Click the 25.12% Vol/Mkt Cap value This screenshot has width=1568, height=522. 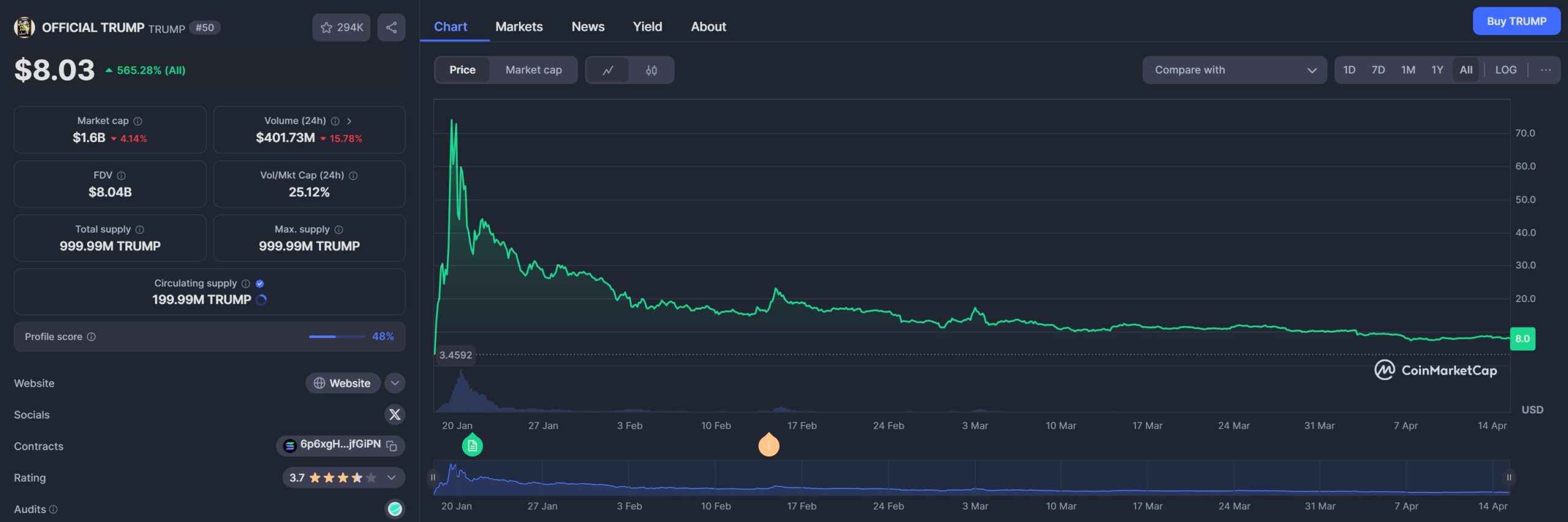(309, 192)
